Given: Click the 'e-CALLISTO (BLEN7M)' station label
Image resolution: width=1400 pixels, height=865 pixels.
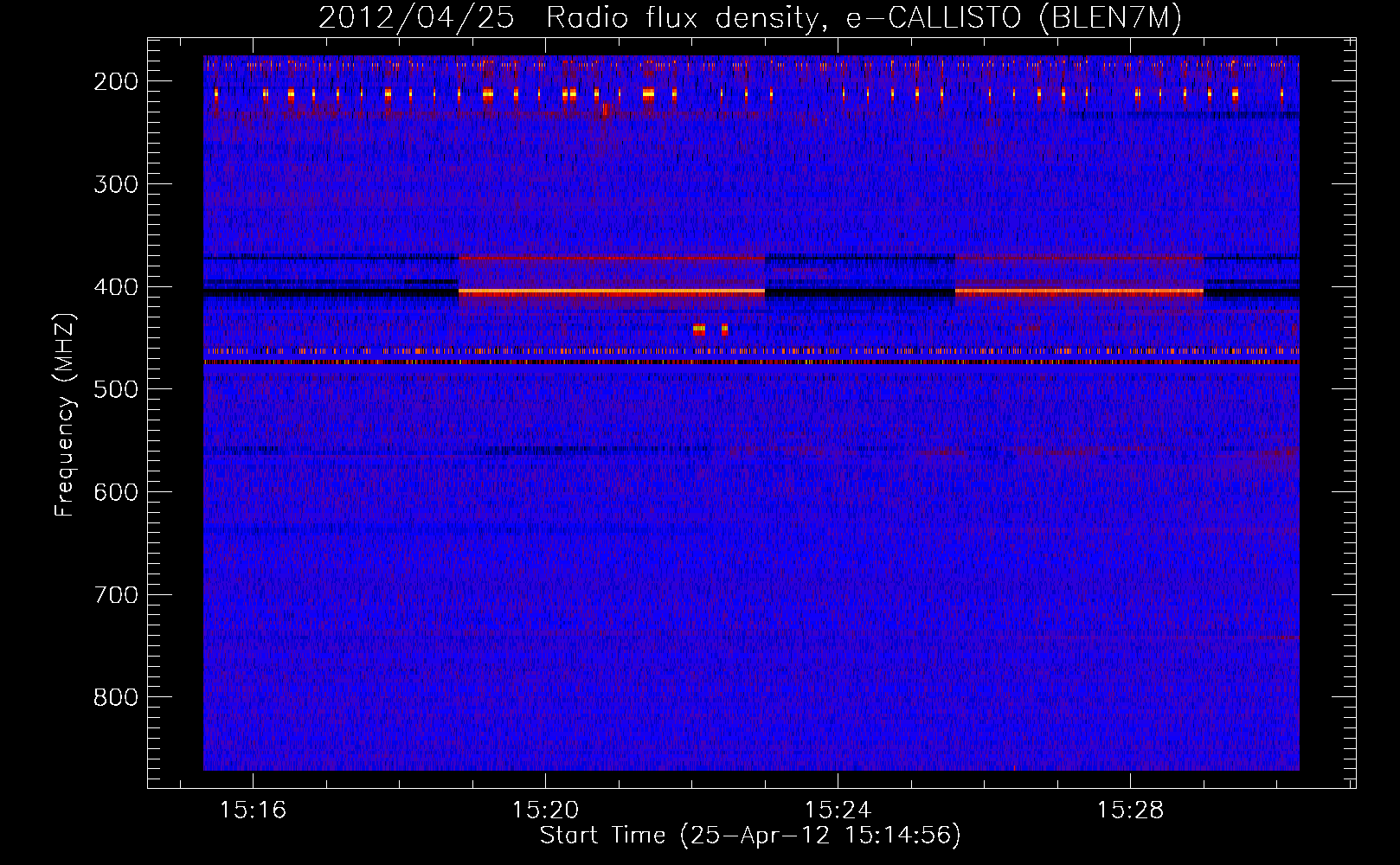Looking at the screenshot, I should (1014, 18).
